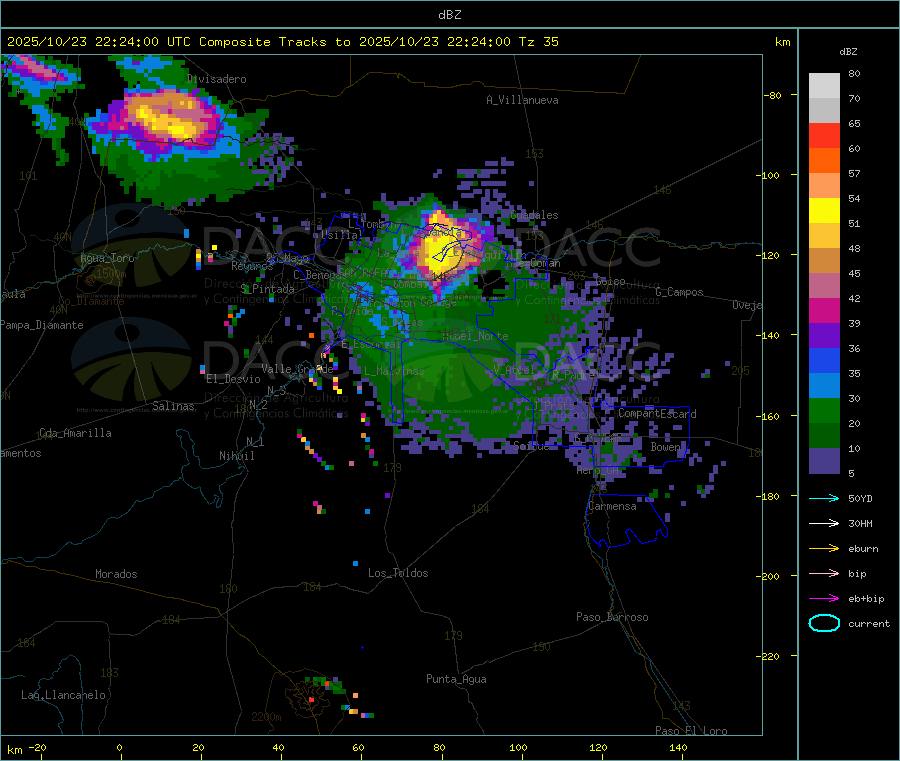This screenshot has height=761, width=900.
Task: Click the 'Lag.Llancanelo' map label
Action: click(x=64, y=695)
